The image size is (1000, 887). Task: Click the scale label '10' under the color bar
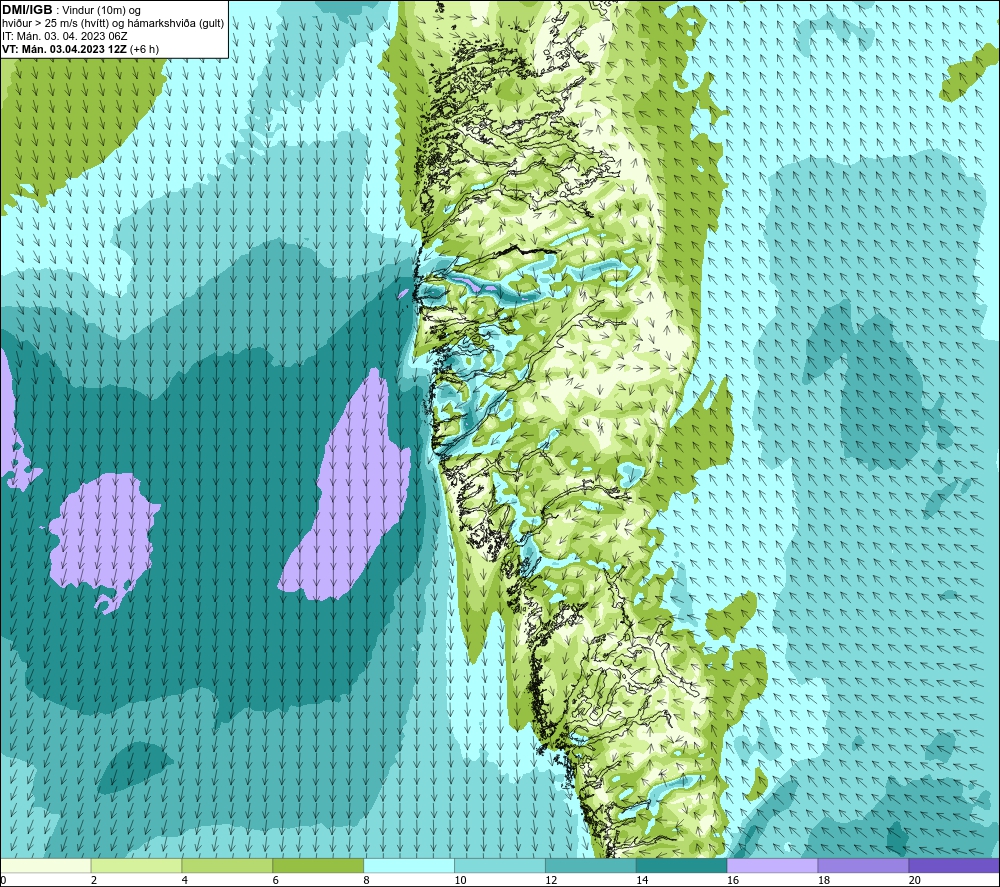click(x=460, y=881)
